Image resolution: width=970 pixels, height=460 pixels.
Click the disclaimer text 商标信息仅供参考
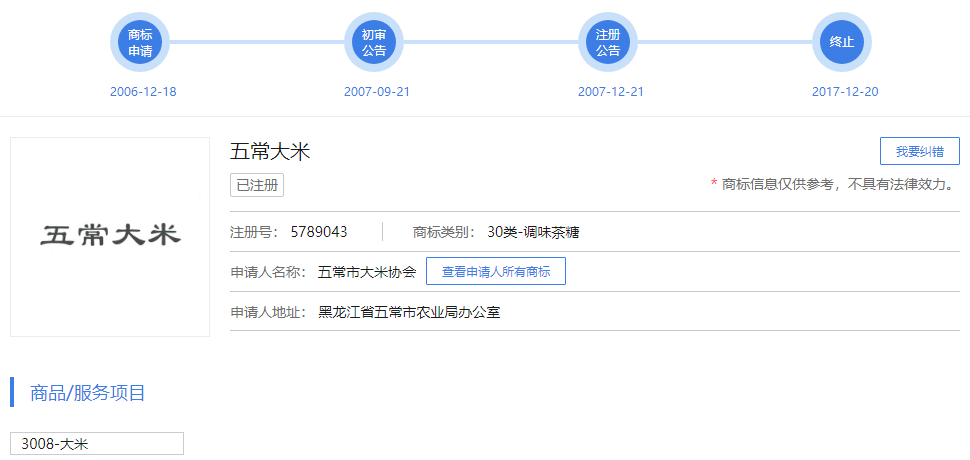tap(779, 184)
